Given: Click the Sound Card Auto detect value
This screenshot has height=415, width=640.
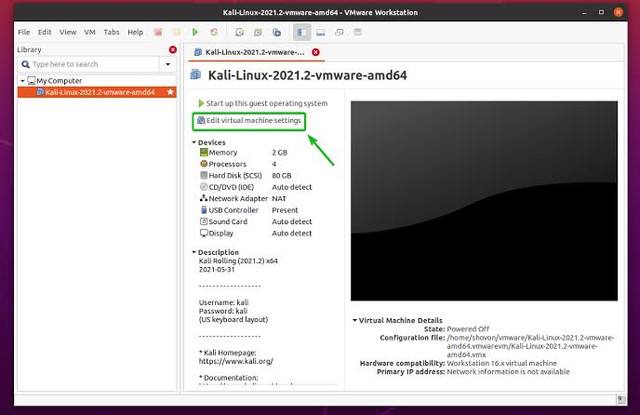Looking at the screenshot, I should coord(292,222).
